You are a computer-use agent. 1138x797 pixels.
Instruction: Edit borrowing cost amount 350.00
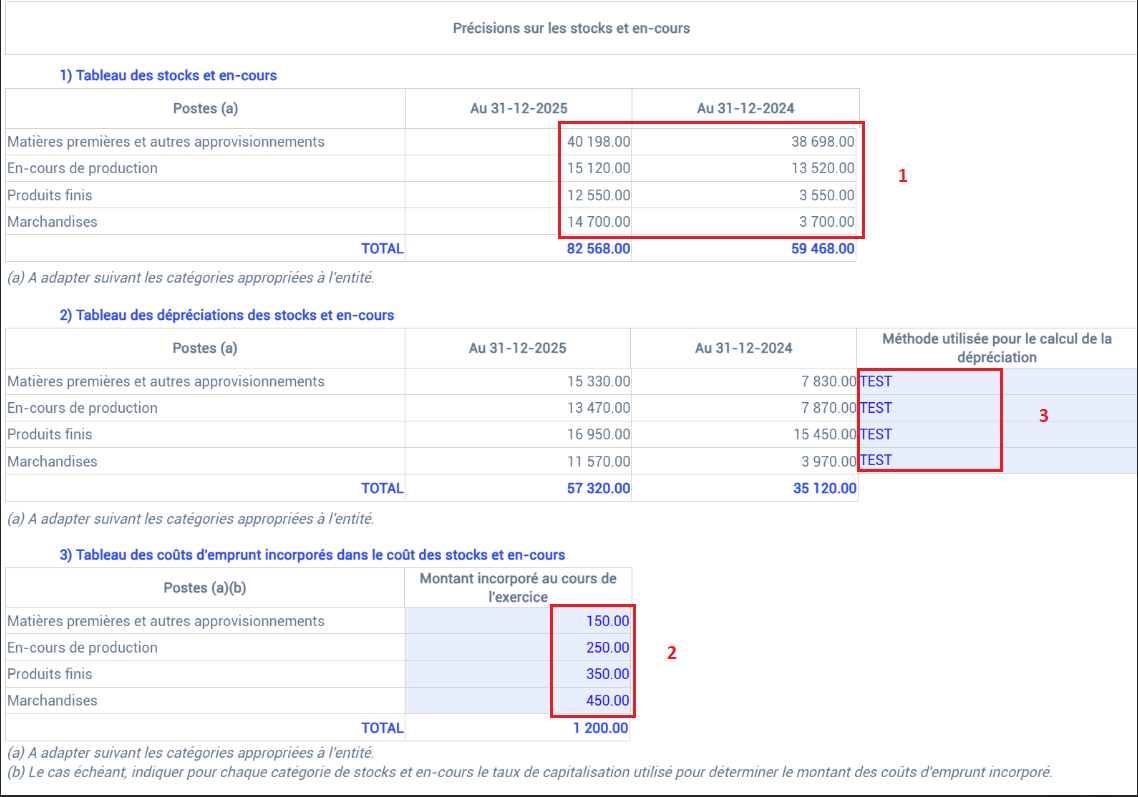tap(518, 674)
